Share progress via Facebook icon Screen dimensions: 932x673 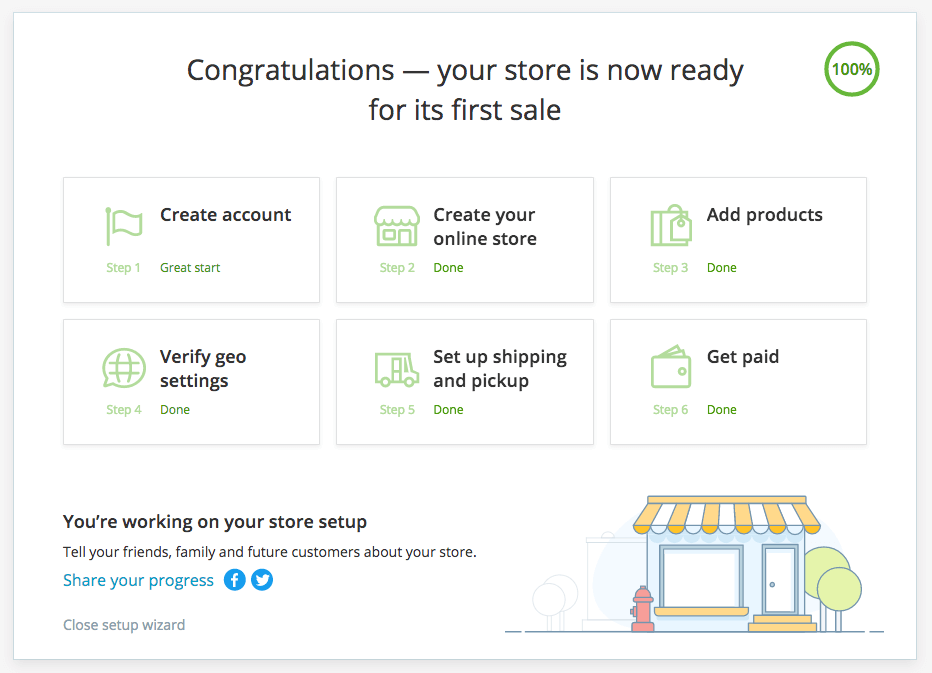pos(235,580)
